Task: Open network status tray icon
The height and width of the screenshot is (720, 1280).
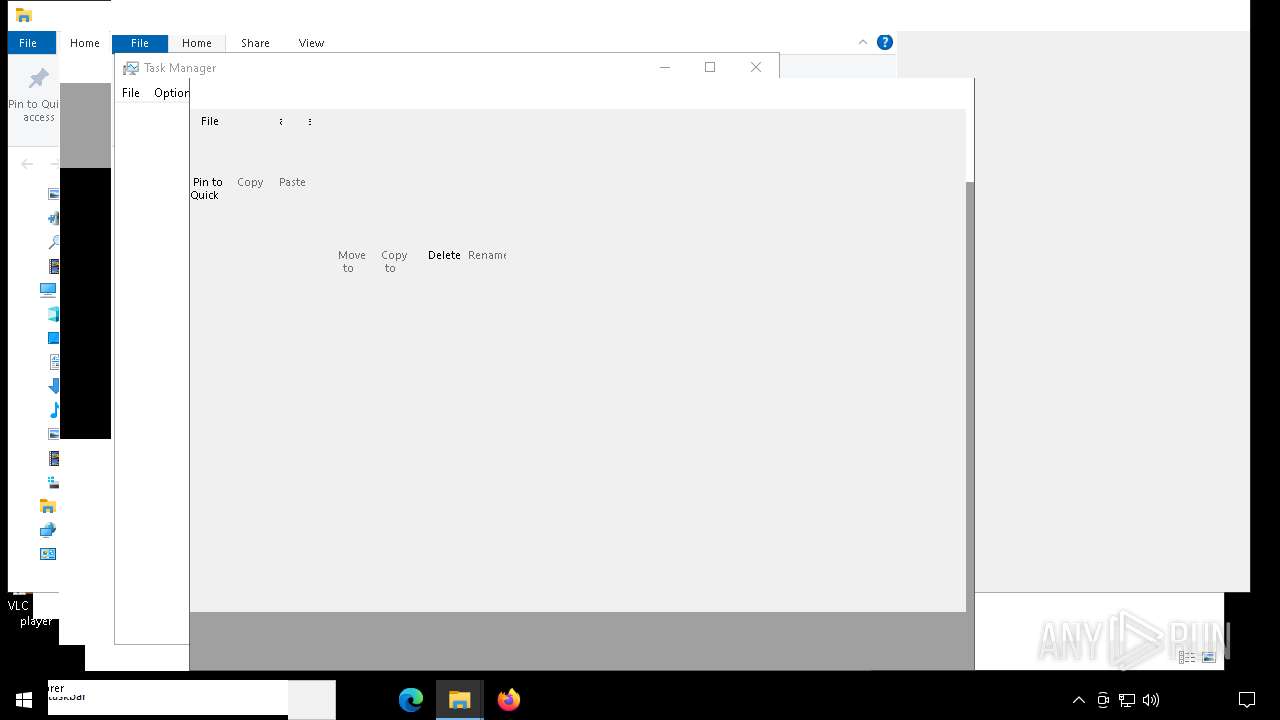Action: [x=1127, y=700]
